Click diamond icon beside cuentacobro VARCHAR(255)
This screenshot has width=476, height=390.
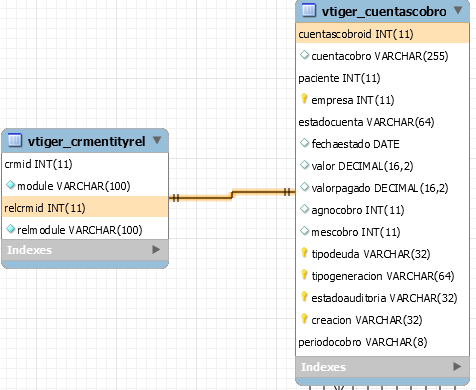coord(304,55)
